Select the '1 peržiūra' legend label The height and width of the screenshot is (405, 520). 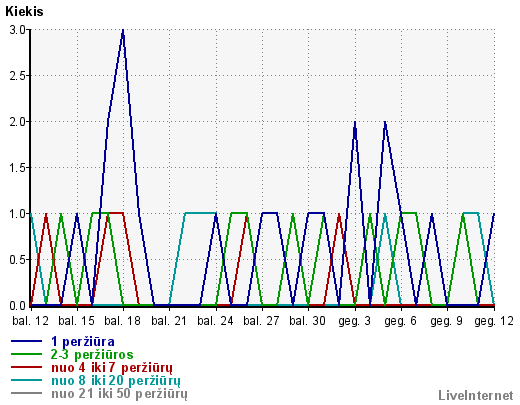tap(83, 342)
